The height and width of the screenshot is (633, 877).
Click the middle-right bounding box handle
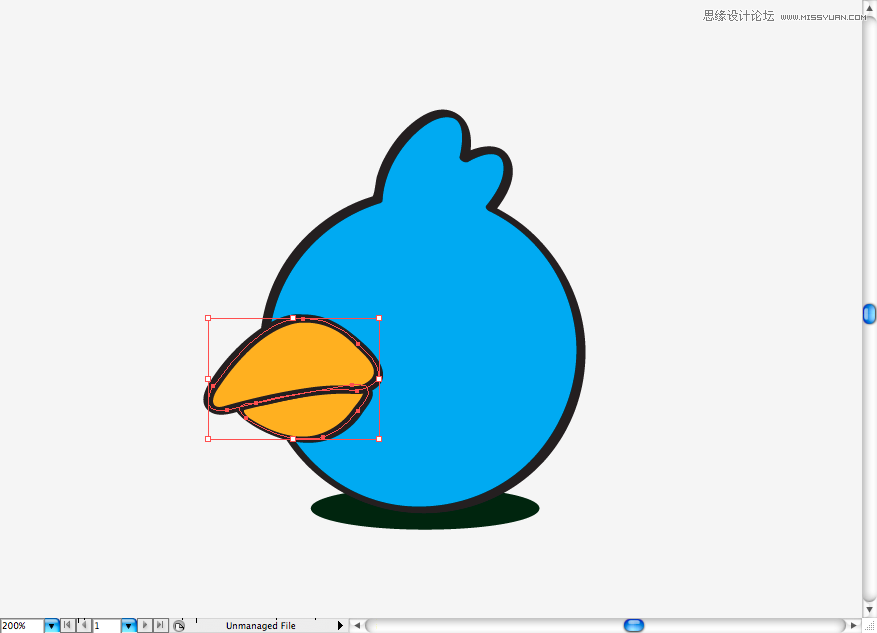click(379, 379)
